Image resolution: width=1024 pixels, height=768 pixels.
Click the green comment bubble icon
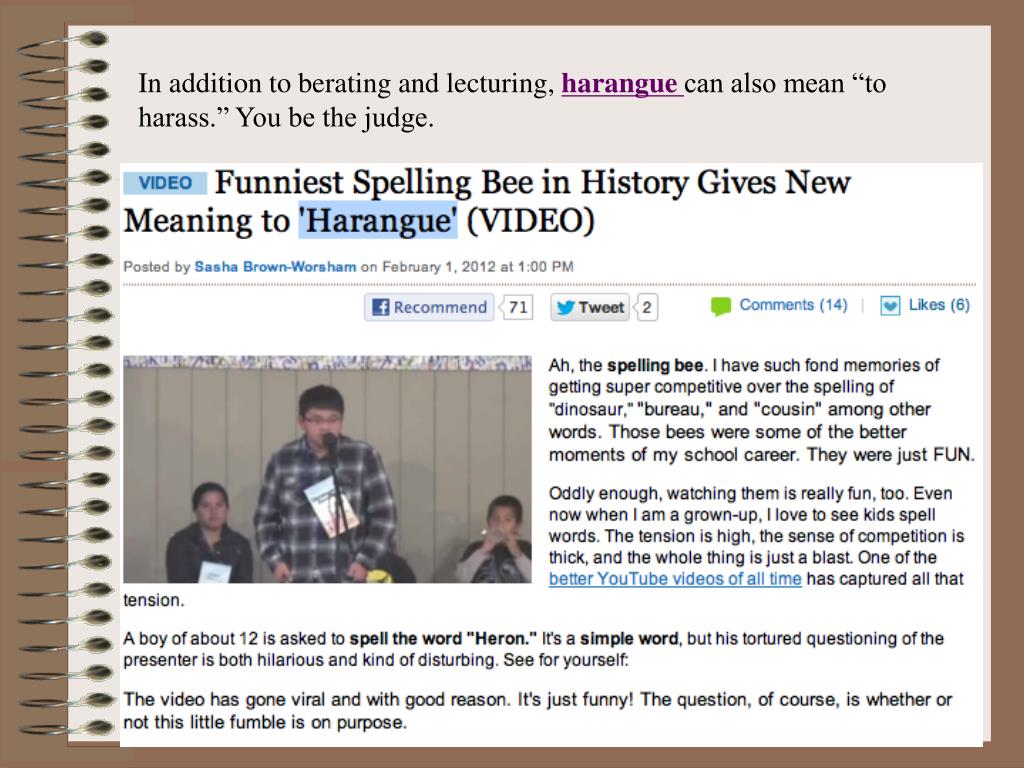pos(721,306)
